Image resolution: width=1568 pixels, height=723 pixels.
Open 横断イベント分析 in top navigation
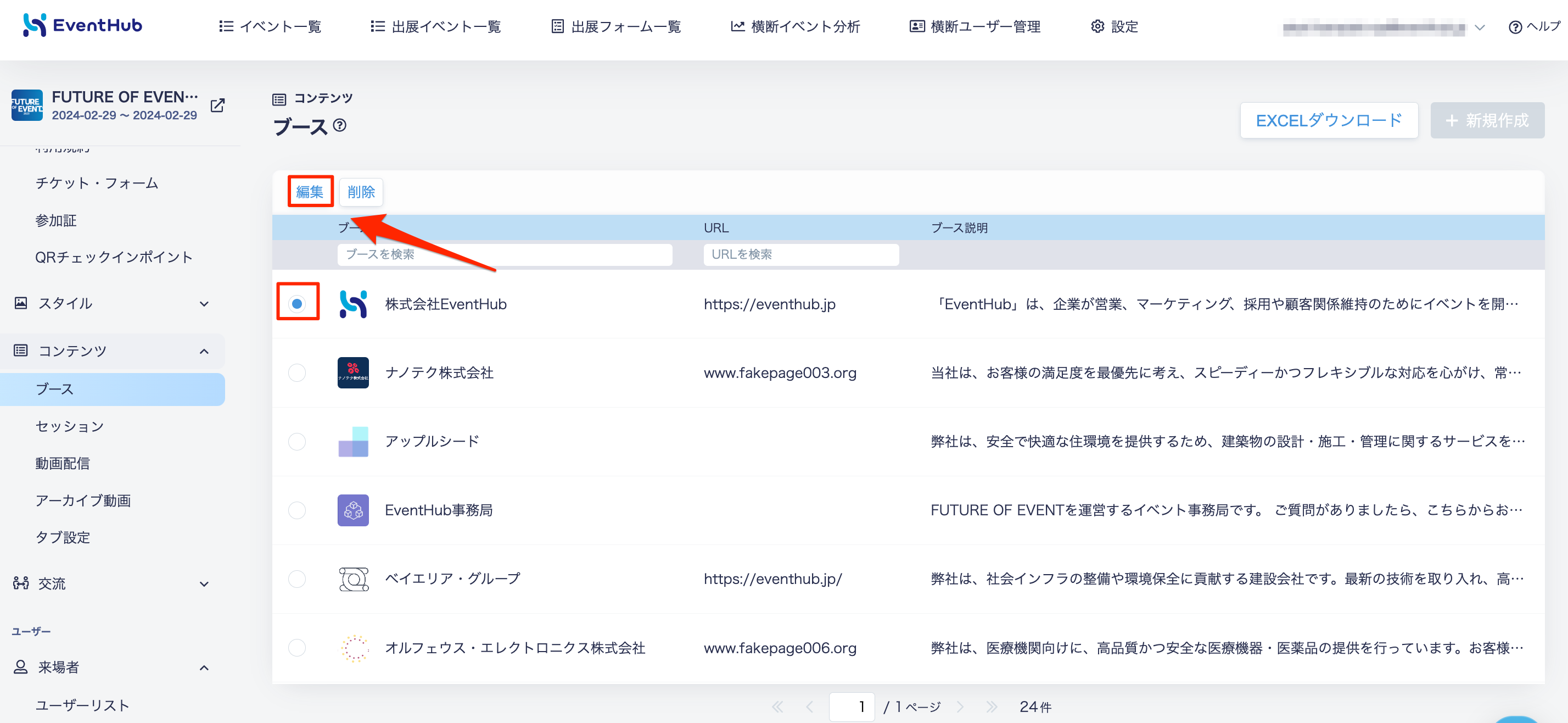795,26
